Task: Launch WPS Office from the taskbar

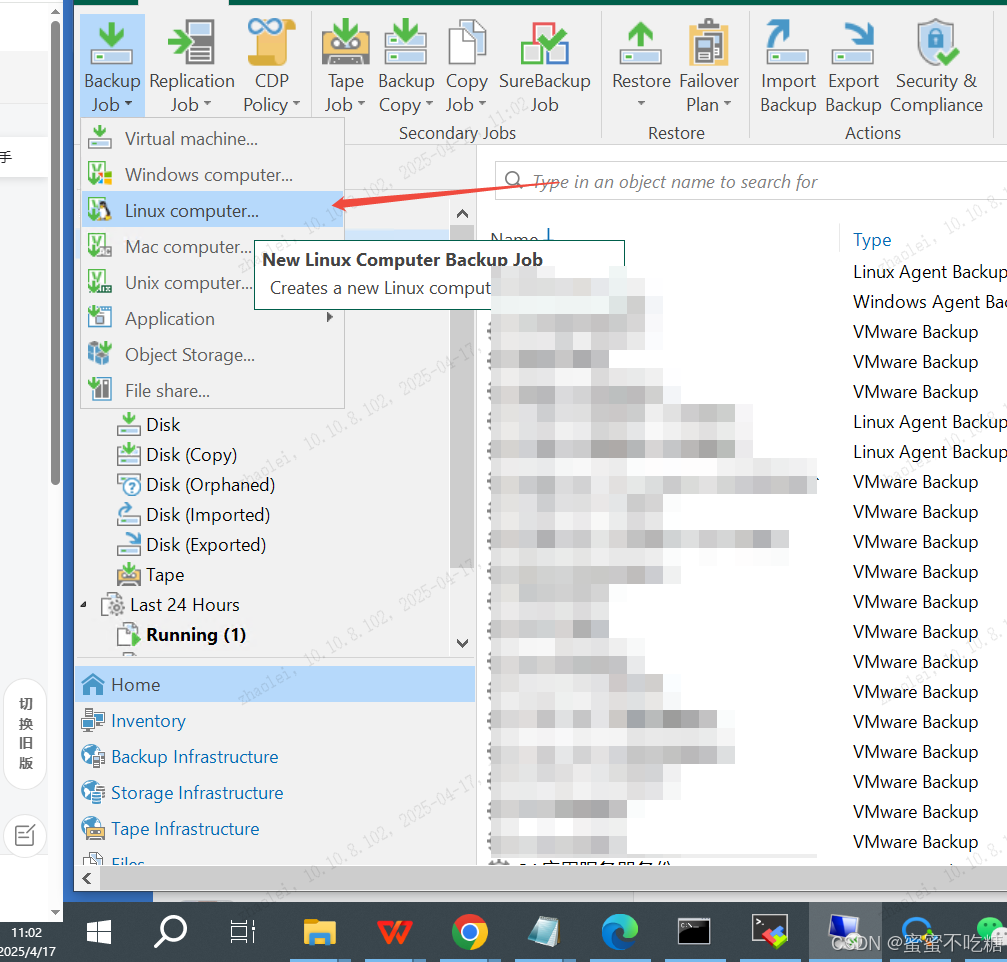Action: tap(394, 932)
